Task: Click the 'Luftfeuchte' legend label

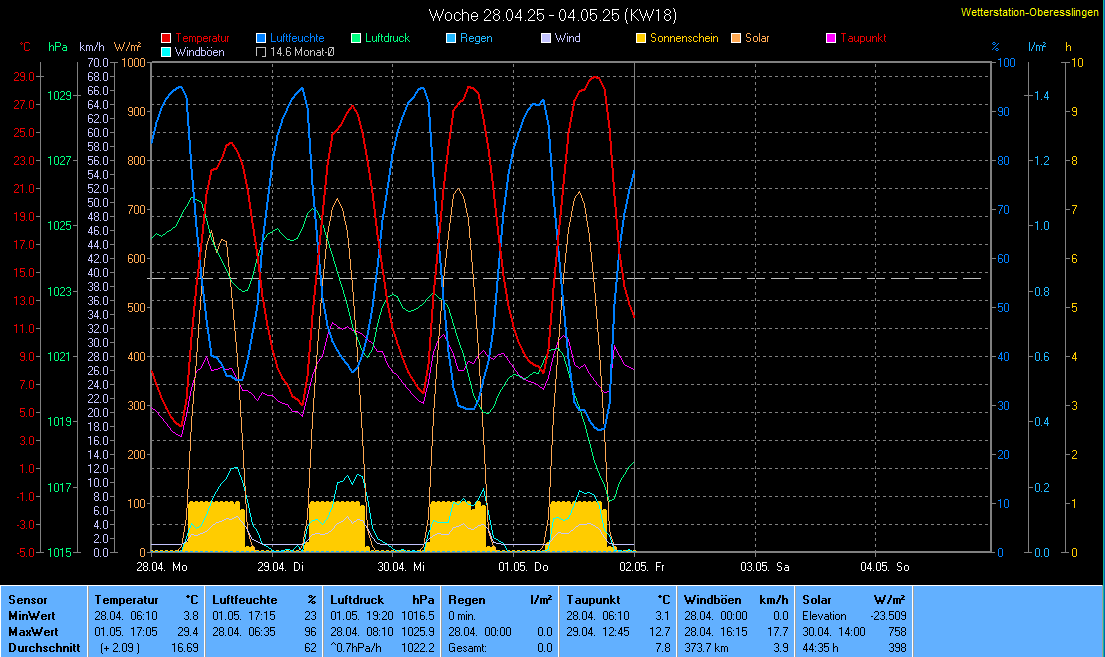Action: pyautogui.click(x=297, y=38)
